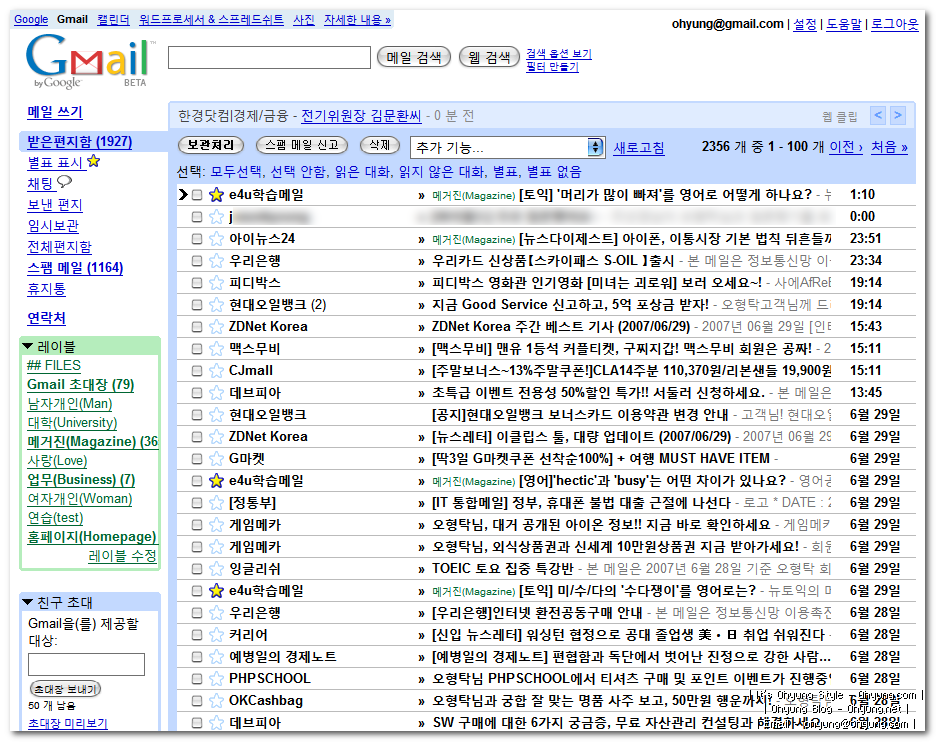The width and height of the screenshot is (936, 742).
Task: Select the 아이뉴스24 message checkbox
Action: point(197,239)
